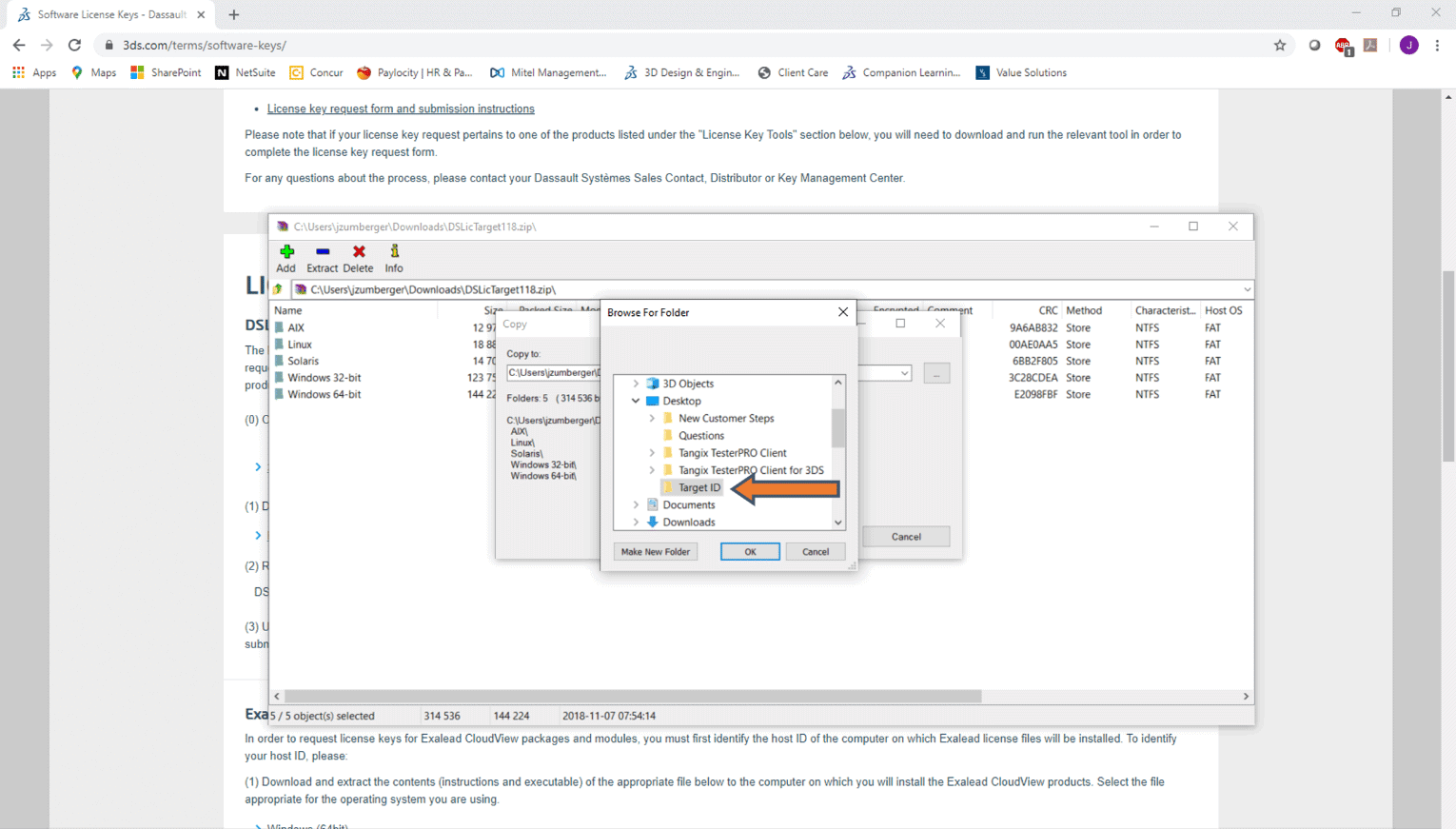Open the Maps bookmark
This screenshot has width=1456, height=829.
(93, 72)
